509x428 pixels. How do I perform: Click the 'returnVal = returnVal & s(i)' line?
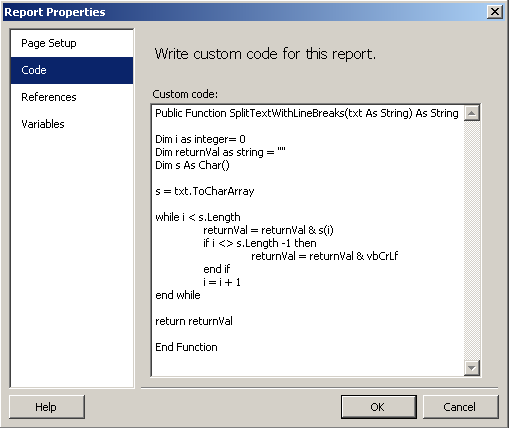[268, 230]
